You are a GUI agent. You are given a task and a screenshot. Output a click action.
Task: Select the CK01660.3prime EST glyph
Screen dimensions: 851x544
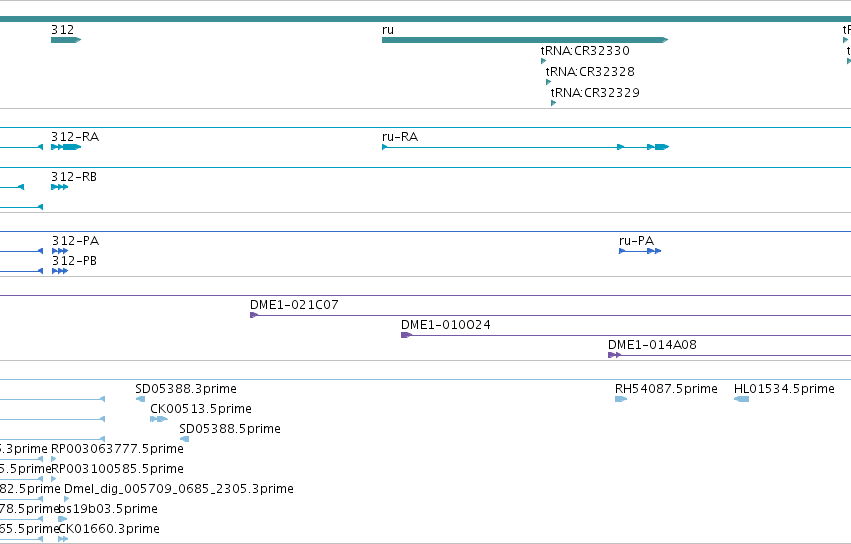point(63,539)
